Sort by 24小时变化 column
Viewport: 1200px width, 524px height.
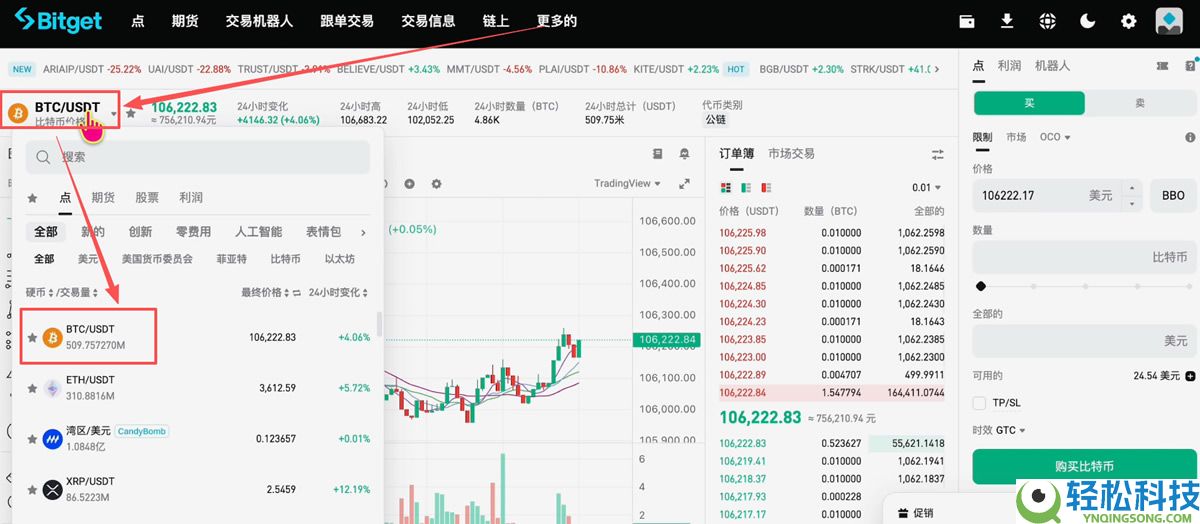[x=338, y=293]
